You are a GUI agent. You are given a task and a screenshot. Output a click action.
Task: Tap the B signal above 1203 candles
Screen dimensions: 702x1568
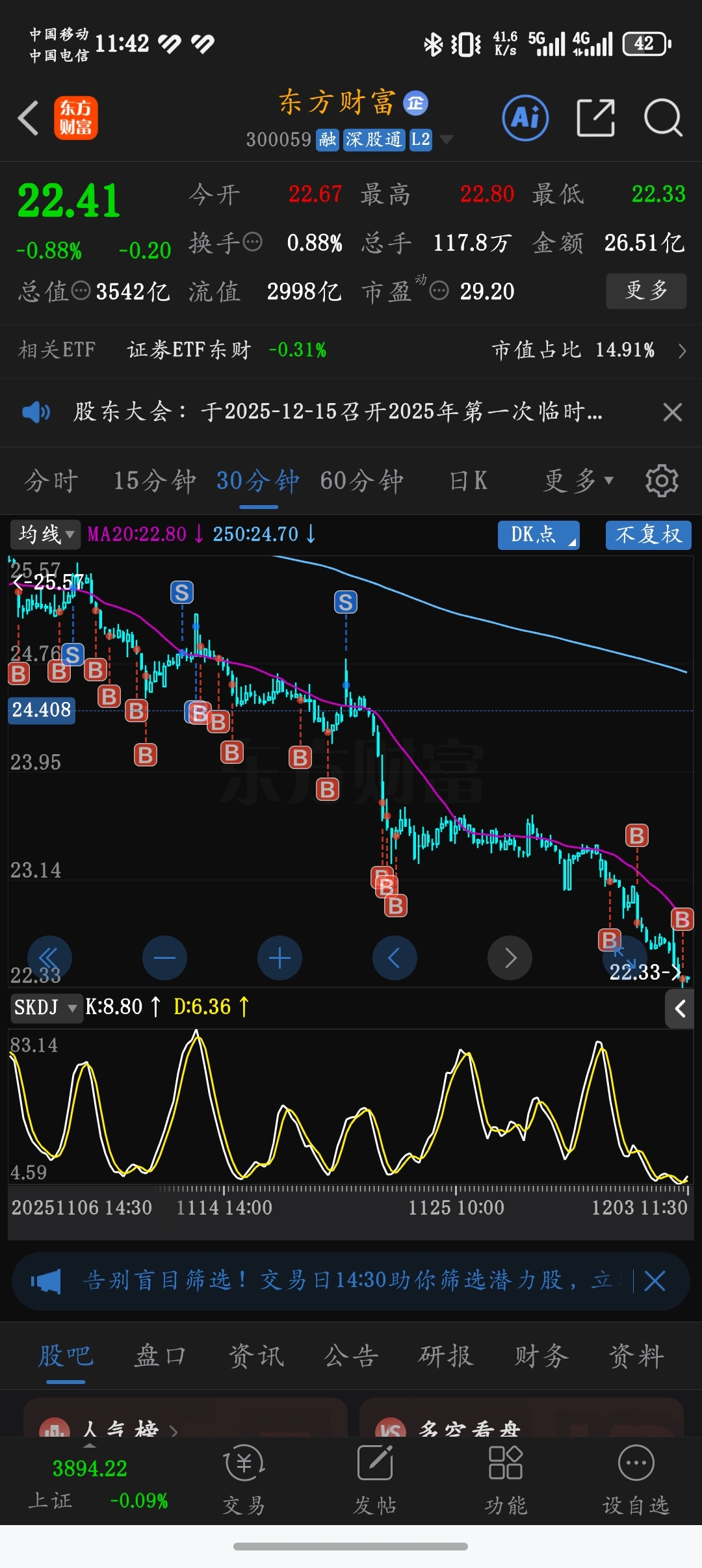tap(637, 836)
